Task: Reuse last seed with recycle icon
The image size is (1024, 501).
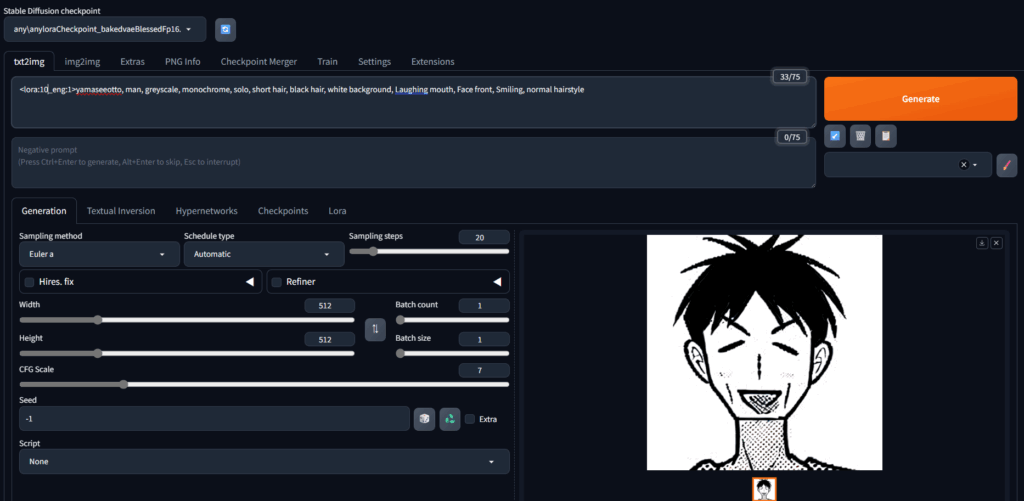Action: point(450,419)
